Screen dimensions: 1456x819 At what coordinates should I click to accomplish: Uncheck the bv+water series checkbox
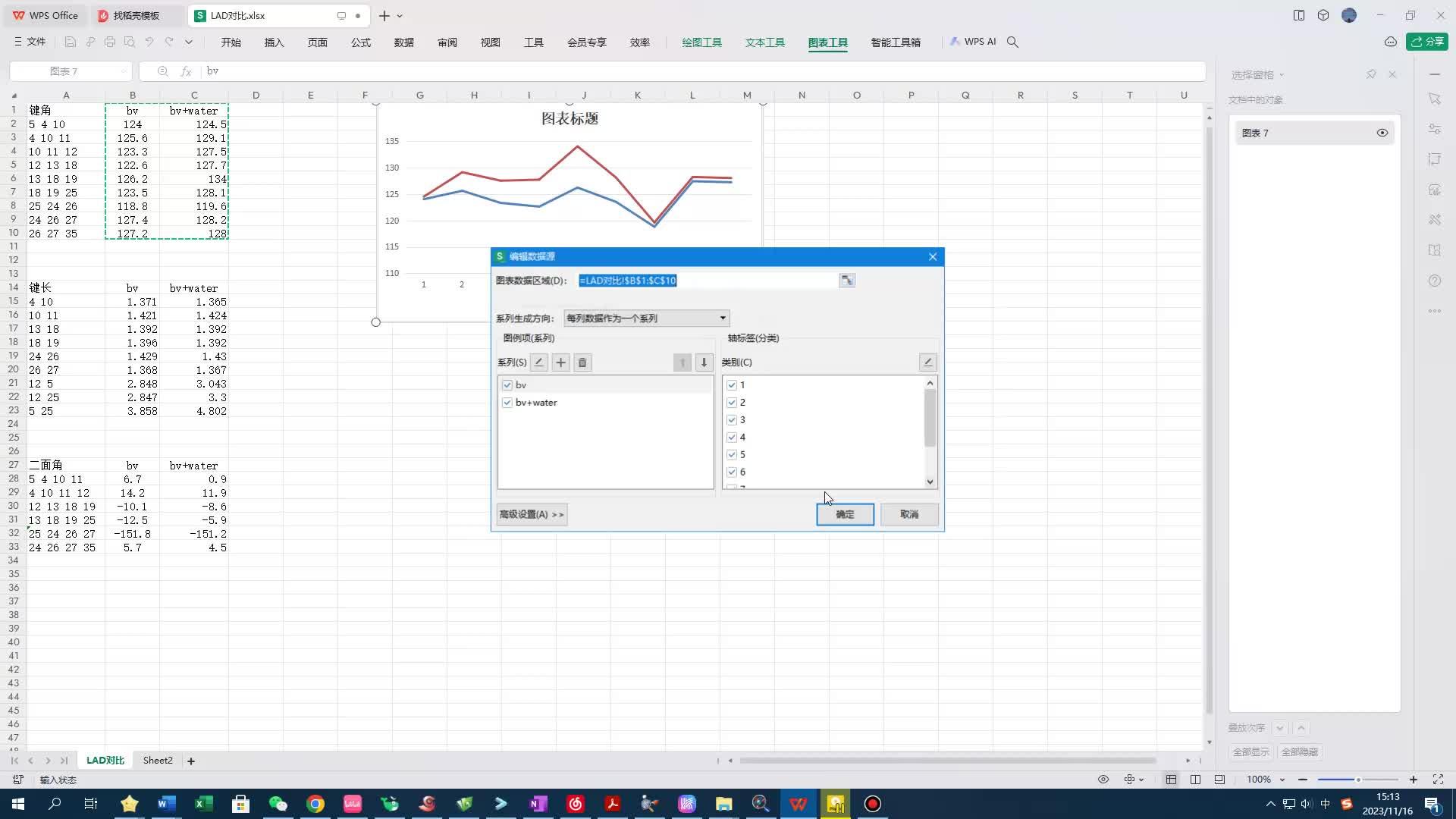pyautogui.click(x=507, y=403)
